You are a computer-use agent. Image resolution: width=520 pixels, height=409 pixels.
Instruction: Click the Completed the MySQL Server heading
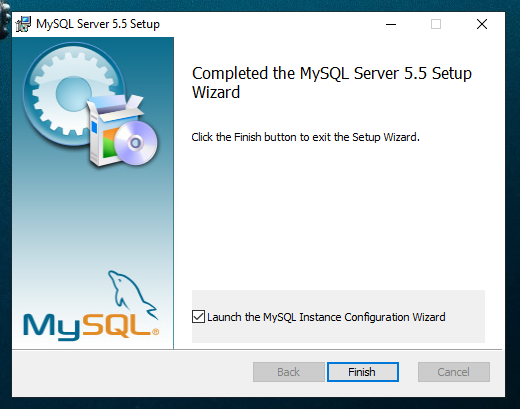coord(332,83)
